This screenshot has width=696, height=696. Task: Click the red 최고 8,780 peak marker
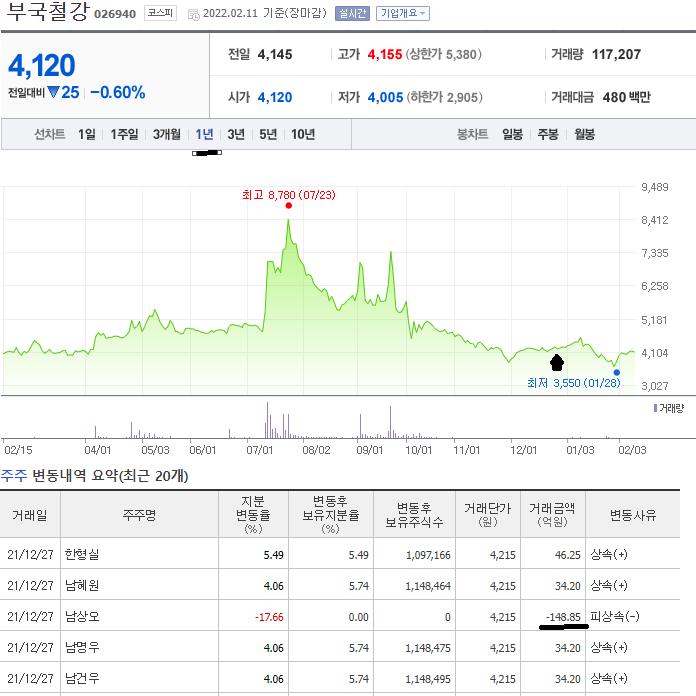tap(288, 205)
